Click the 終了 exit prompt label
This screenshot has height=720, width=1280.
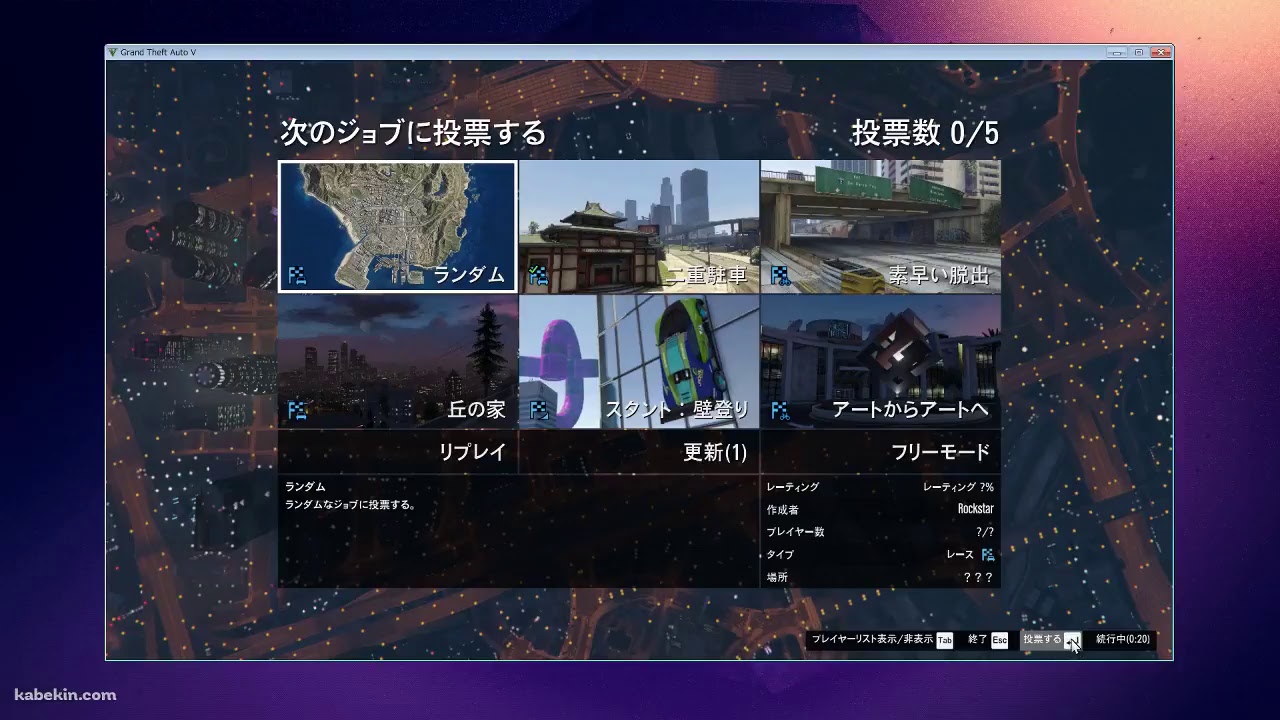pyautogui.click(x=978, y=639)
